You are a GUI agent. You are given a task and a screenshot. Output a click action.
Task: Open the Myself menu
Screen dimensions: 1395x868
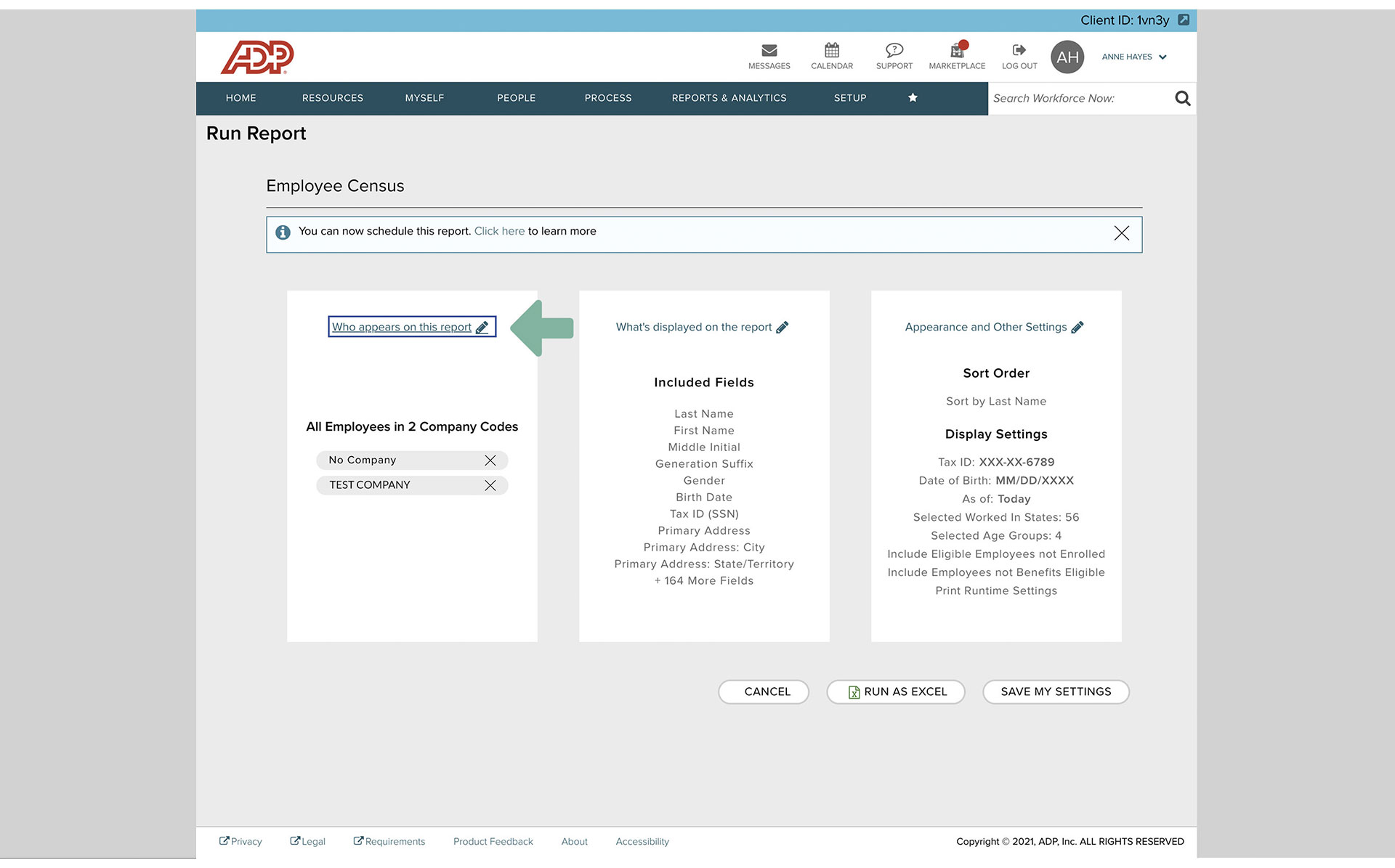[424, 98]
